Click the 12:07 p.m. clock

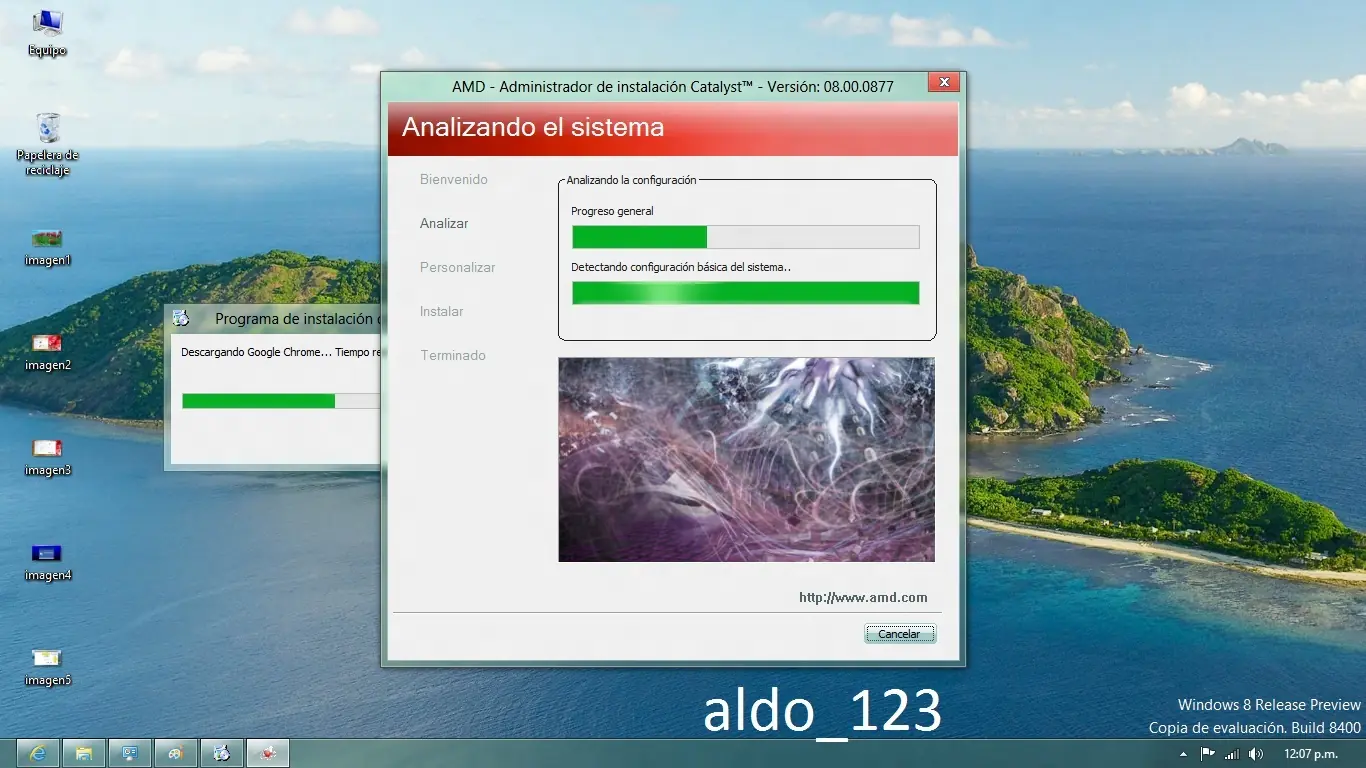pos(1311,754)
